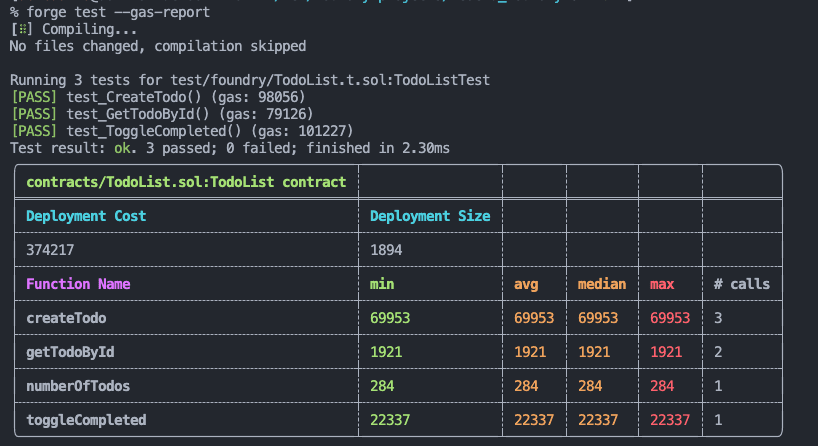
Task: Click the '# calls' column header
Action: pyautogui.click(x=741, y=284)
